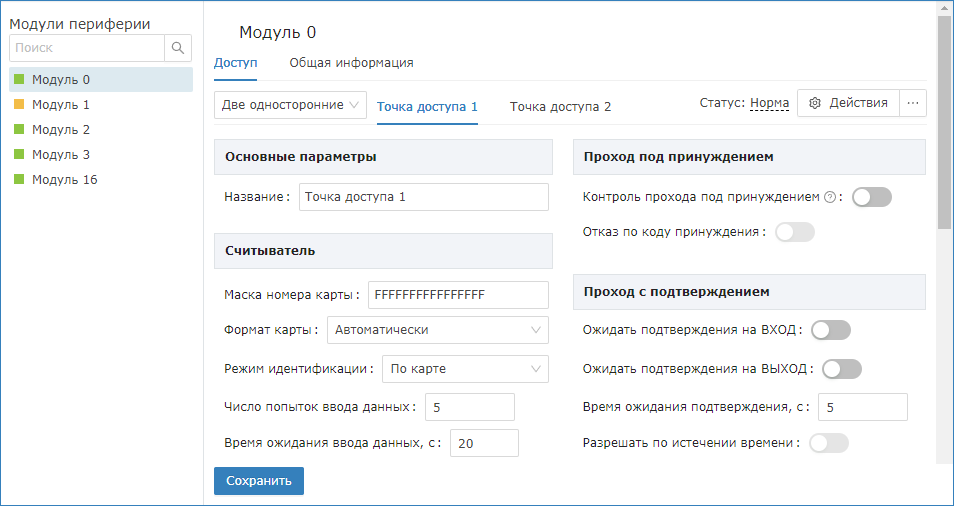954x506 pixels.
Task: Enable Ожидать подтверждения на ВХОД
Action: point(830,330)
